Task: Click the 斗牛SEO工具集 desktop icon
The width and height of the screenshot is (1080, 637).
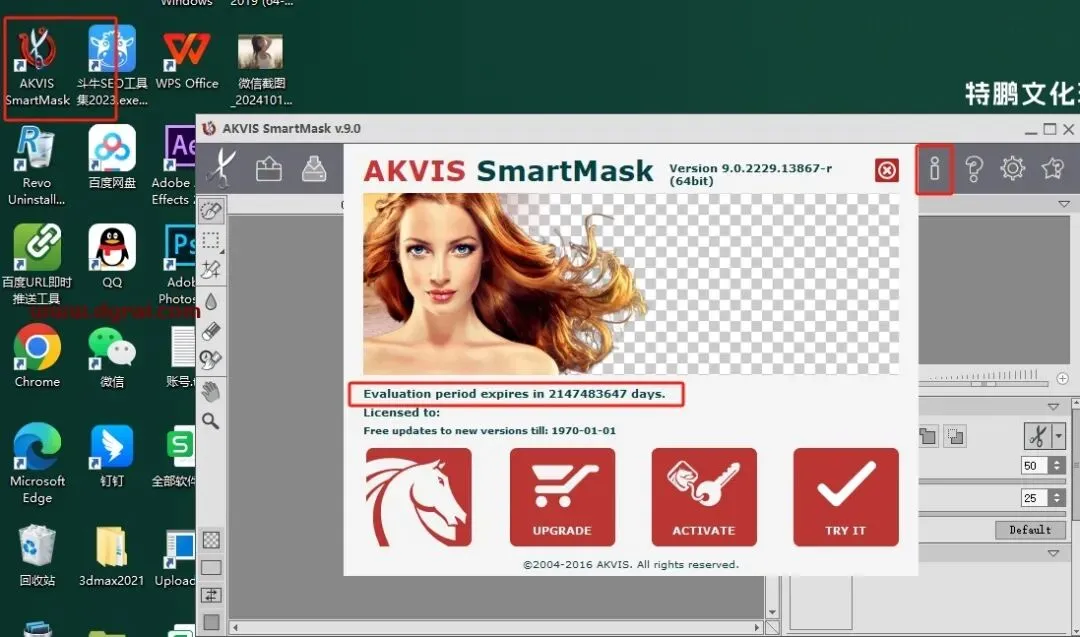Action: pyautogui.click(x=112, y=67)
